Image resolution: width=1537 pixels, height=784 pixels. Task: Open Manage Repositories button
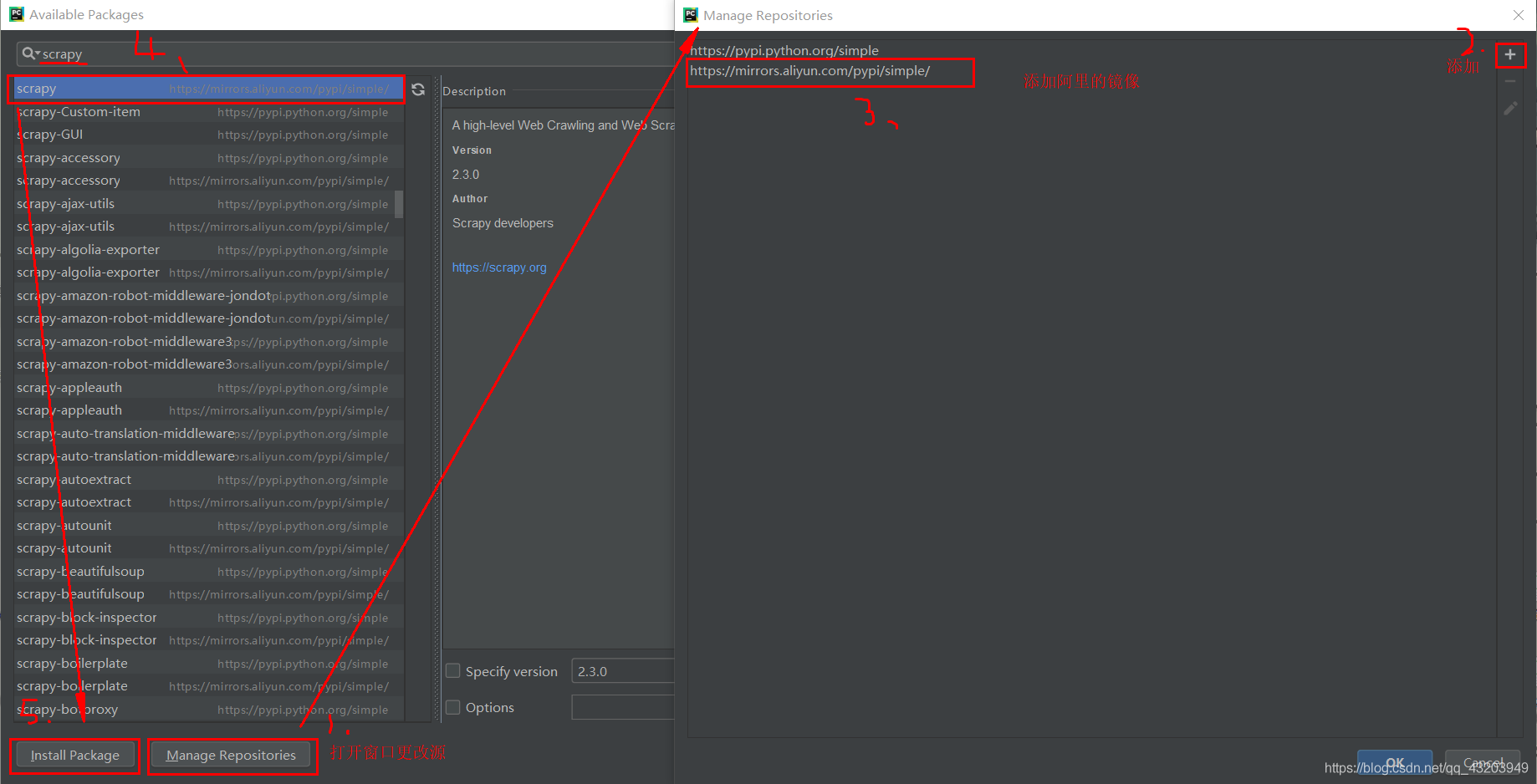coord(232,756)
